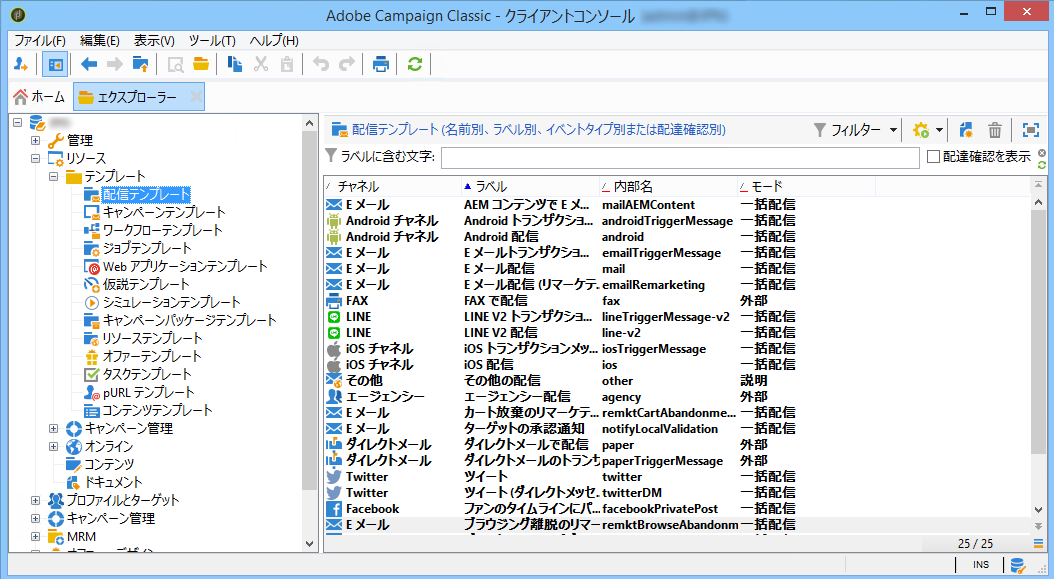
Task: Click the database status icon in status bar
Action: tap(1018, 565)
